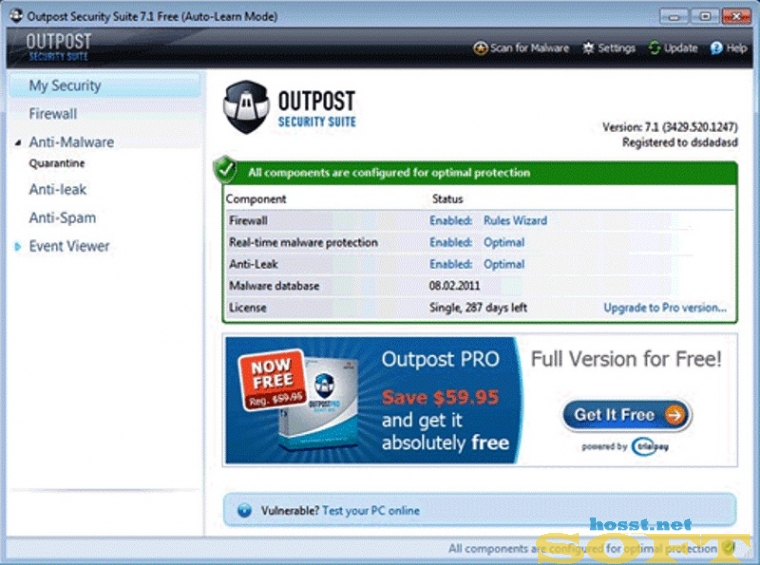This screenshot has height=565, width=760.
Task: Maximize the Outpost window
Action: tap(705, 16)
